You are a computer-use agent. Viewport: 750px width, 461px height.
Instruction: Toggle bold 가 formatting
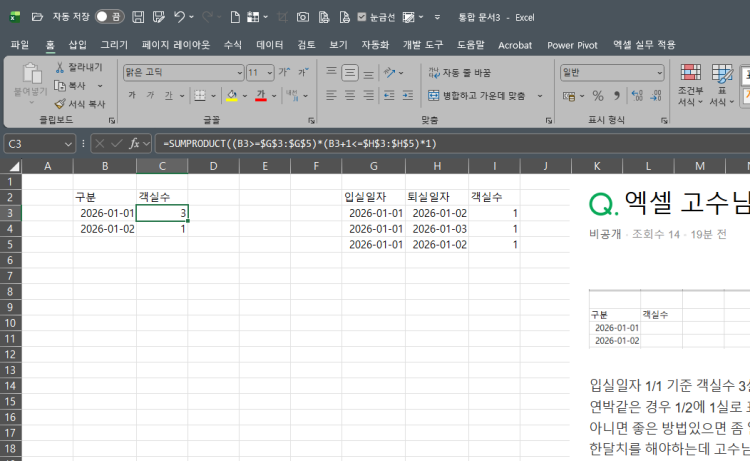coord(132,96)
